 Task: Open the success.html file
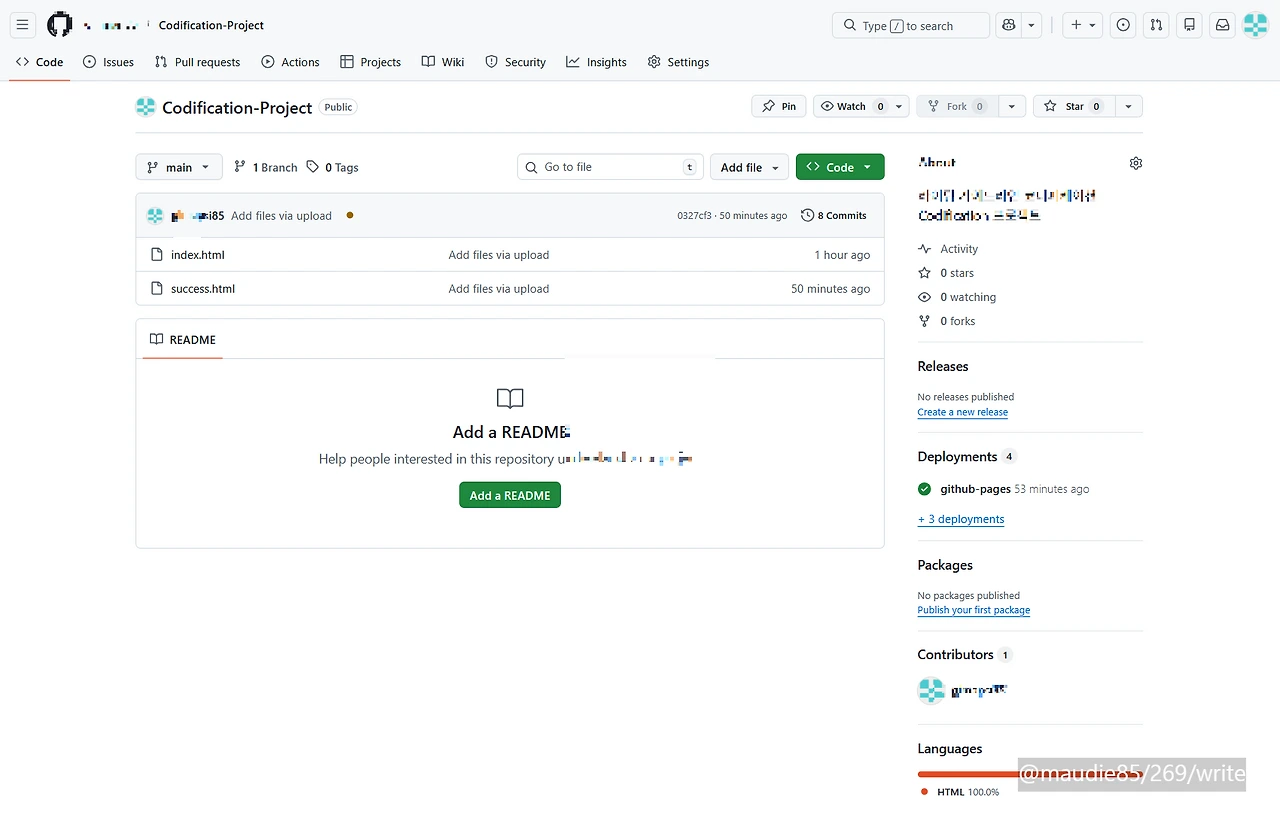click(x=203, y=289)
